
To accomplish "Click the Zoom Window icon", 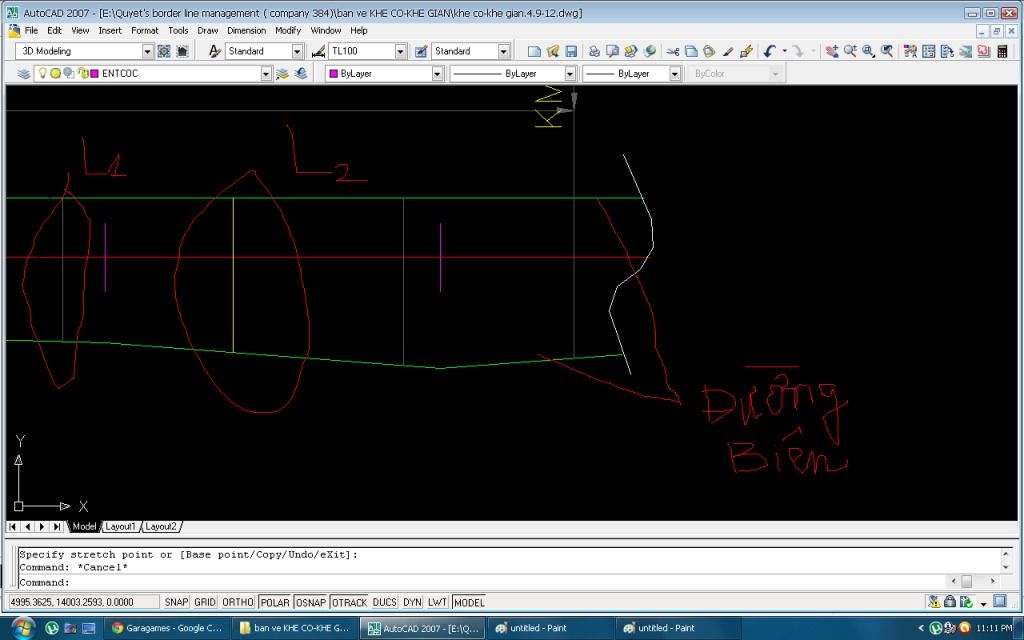I will click(868, 51).
